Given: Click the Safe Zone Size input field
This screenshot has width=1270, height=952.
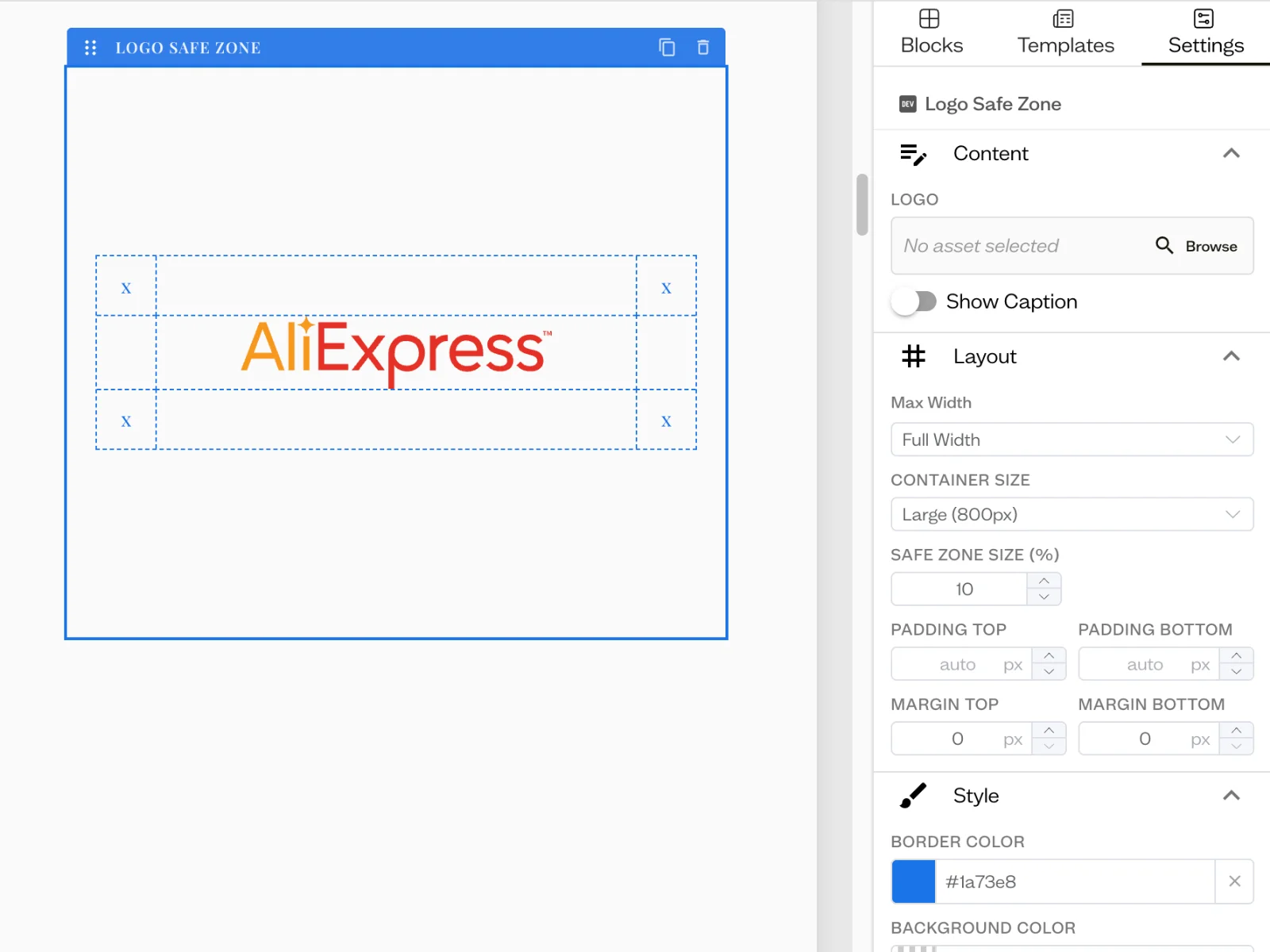Looking at the screenshot, I should point(960,589).
